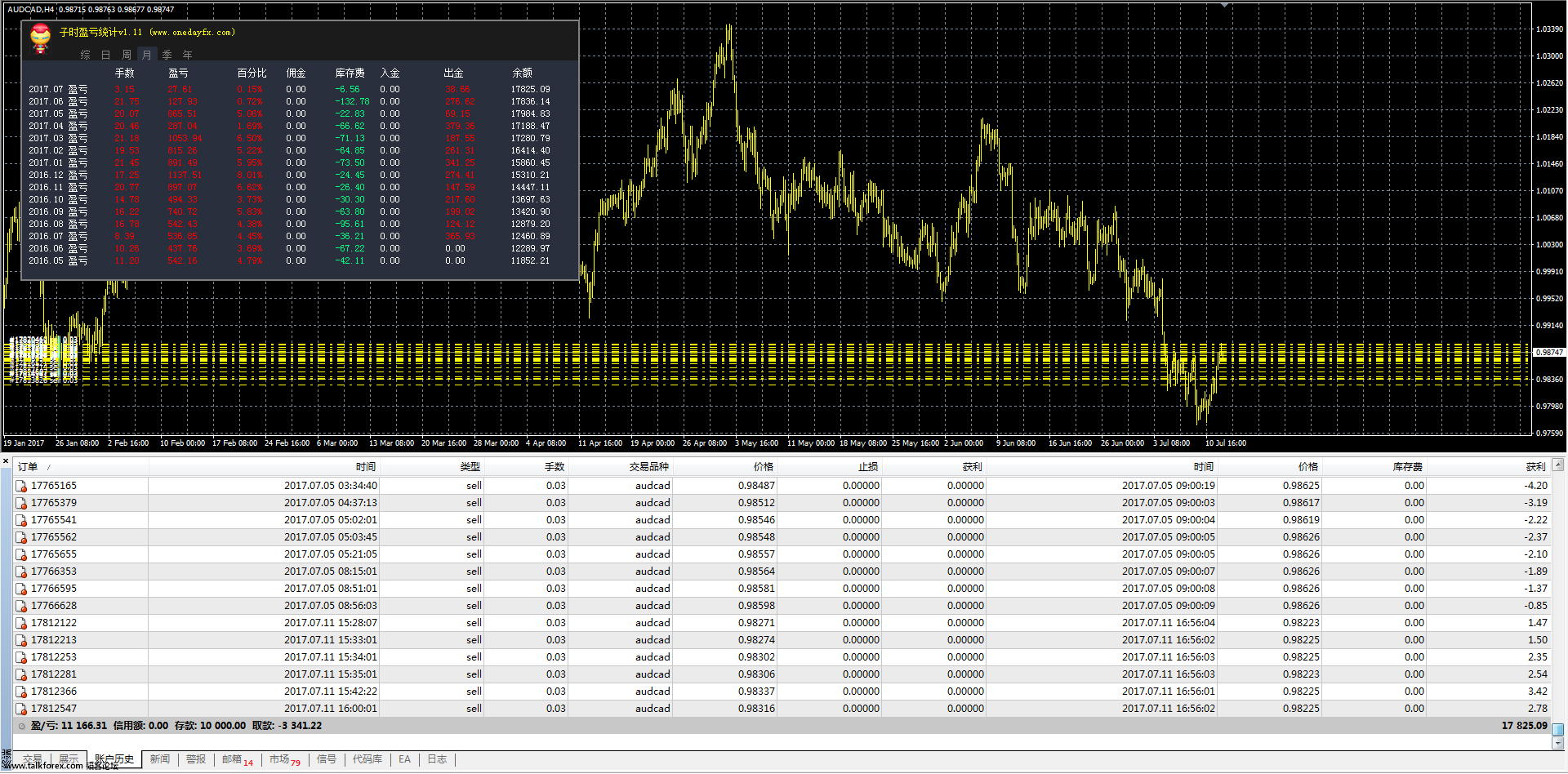Click open time 2017.07.05 03:34:40

click(x=331, y=486)
